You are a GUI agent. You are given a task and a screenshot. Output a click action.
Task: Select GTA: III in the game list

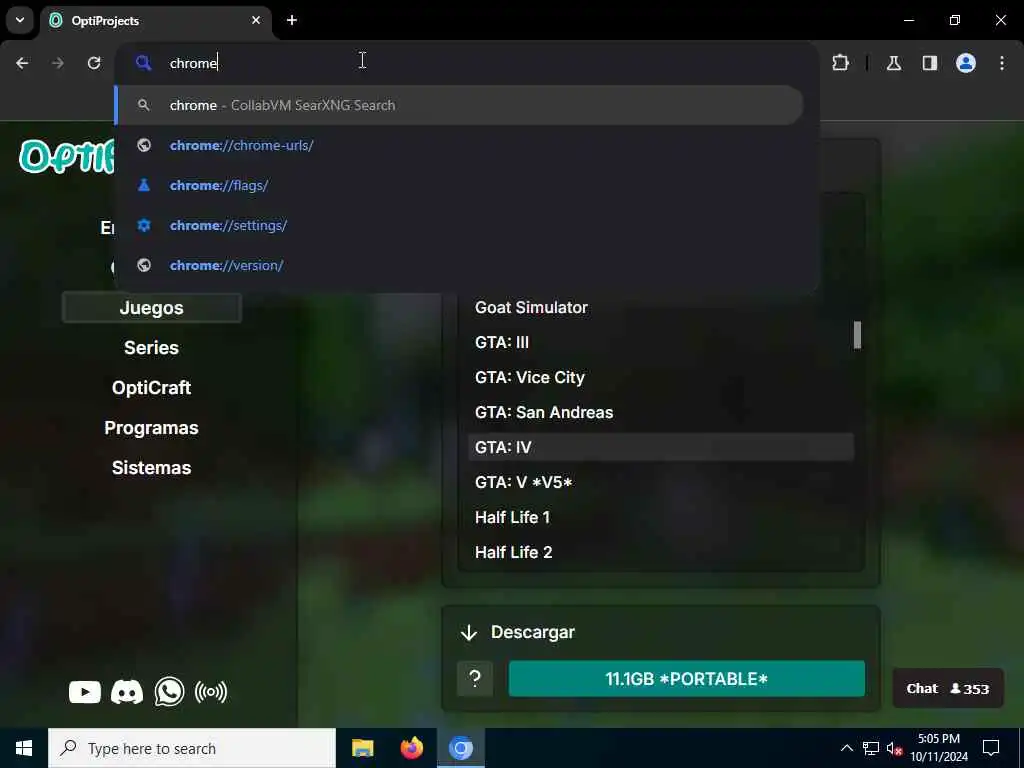pyautogui.click(x=661, y=342)
